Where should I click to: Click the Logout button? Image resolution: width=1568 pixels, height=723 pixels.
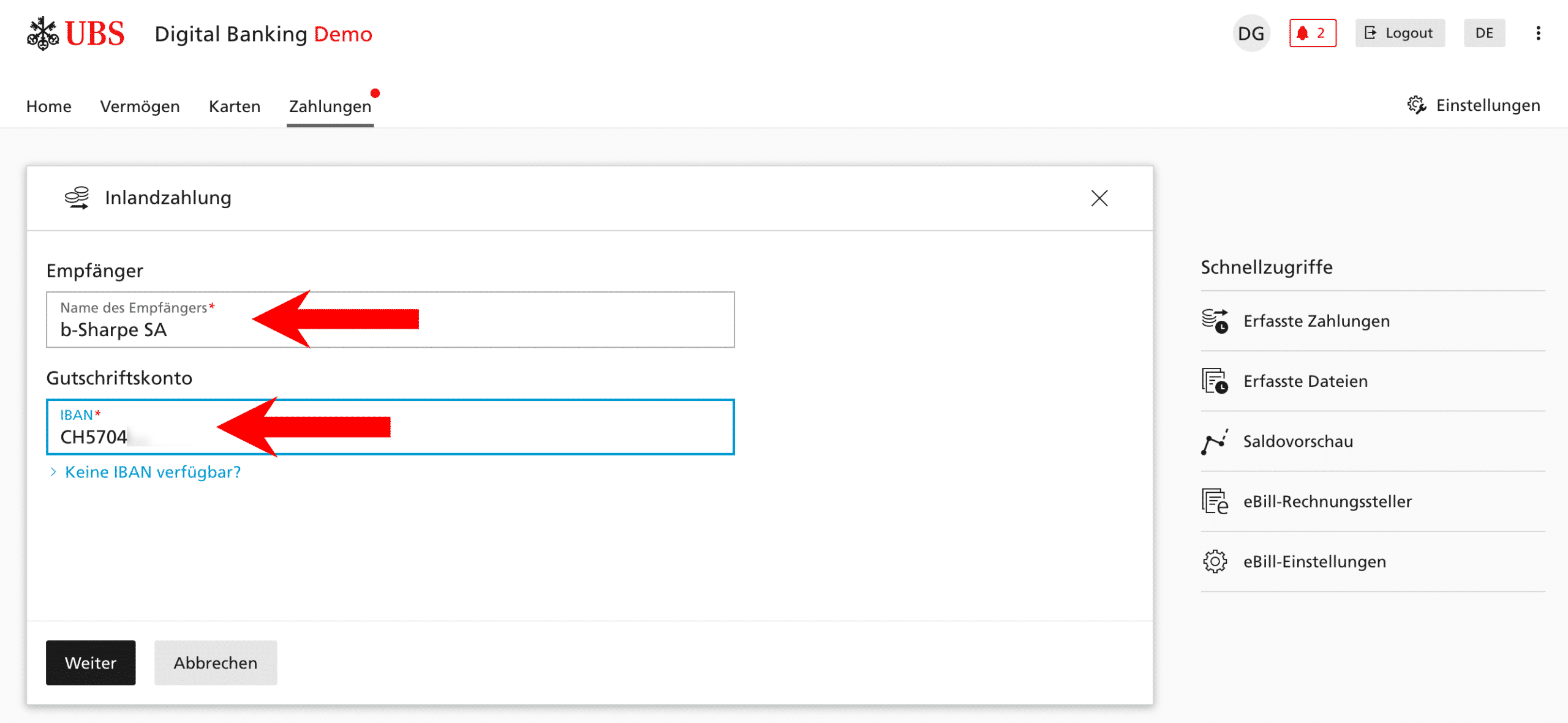(x=1400, y=33)
